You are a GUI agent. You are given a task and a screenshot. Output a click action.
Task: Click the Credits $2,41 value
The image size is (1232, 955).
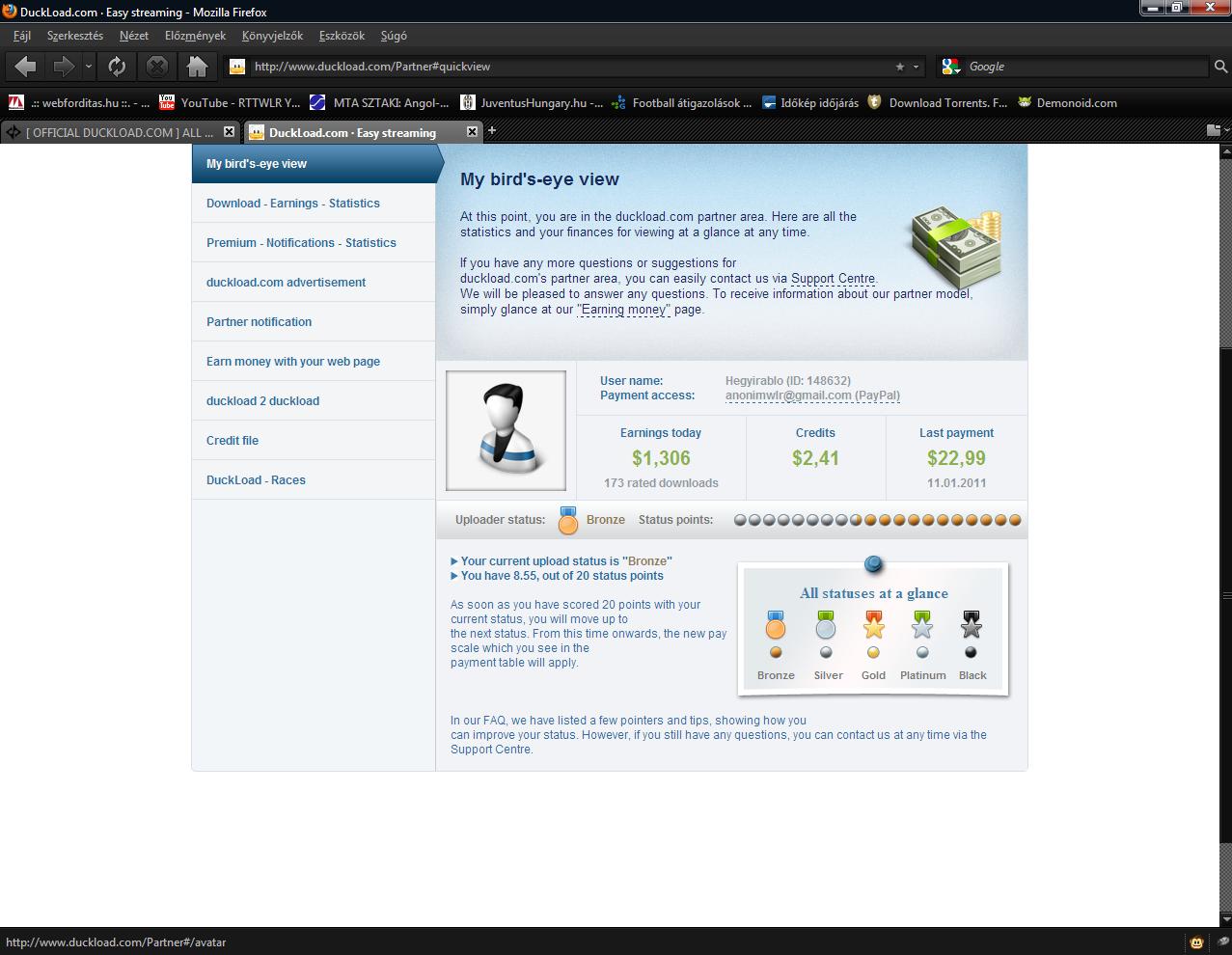click(815, 458)
